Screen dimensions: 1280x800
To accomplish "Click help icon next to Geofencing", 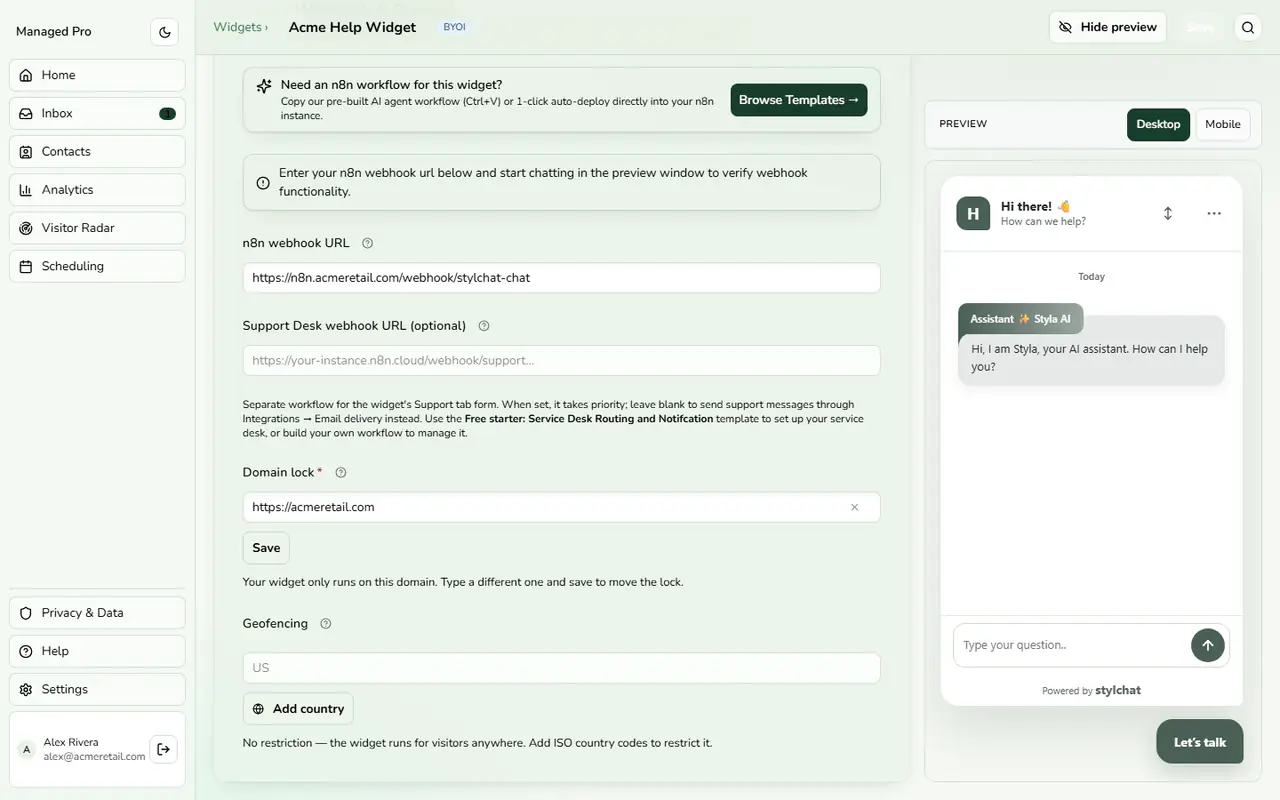I will [325, 624].
